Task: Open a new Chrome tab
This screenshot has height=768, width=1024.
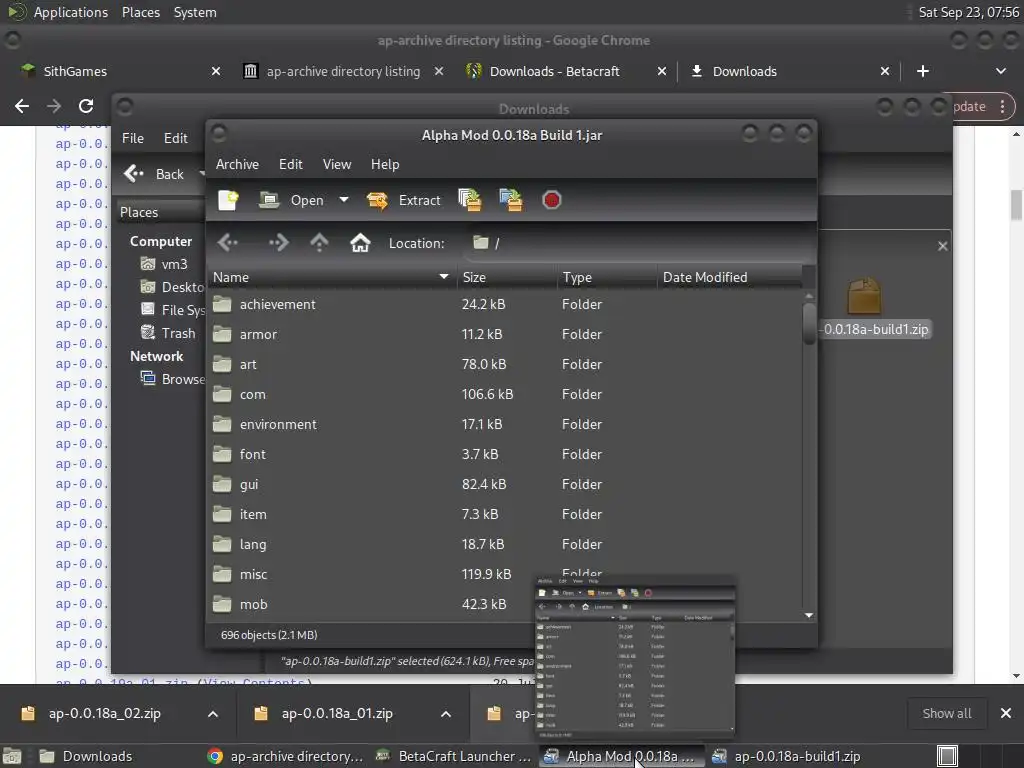Action: point(923,71)
